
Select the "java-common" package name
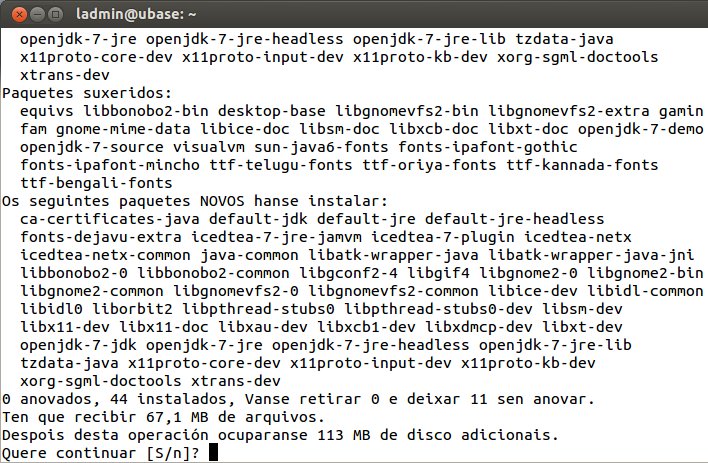(x=249, y=255)
